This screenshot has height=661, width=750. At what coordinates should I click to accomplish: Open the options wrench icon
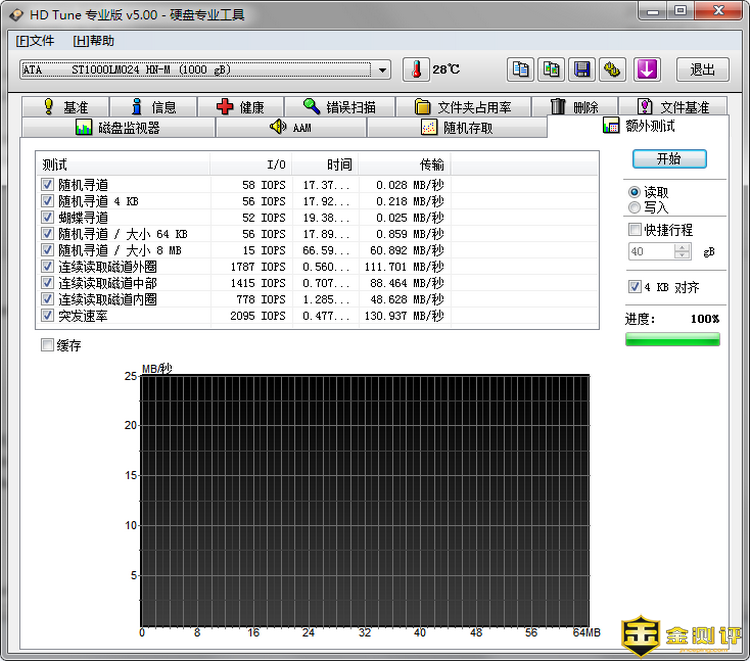[x=612, y=69]
